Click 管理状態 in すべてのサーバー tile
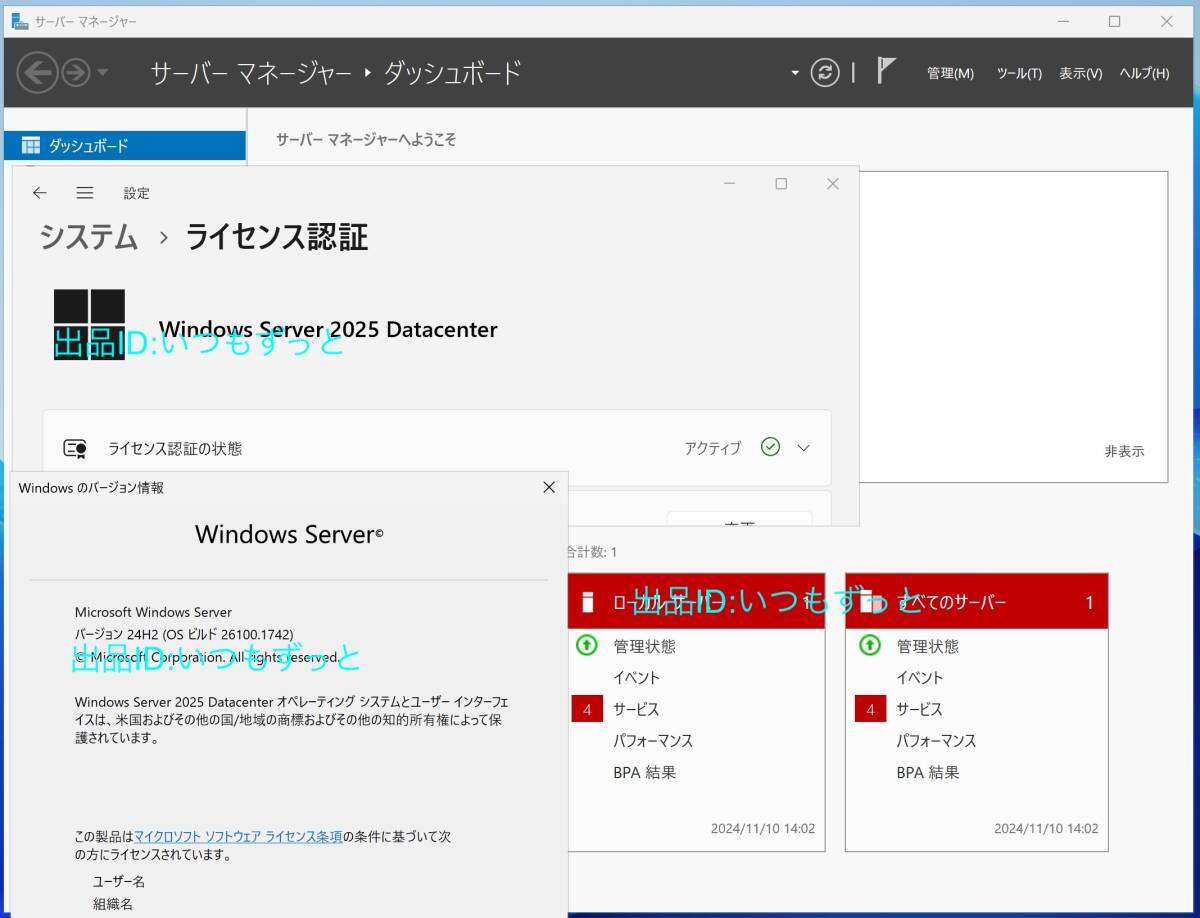Screen dimensions: 1200x918 [927, 646]
